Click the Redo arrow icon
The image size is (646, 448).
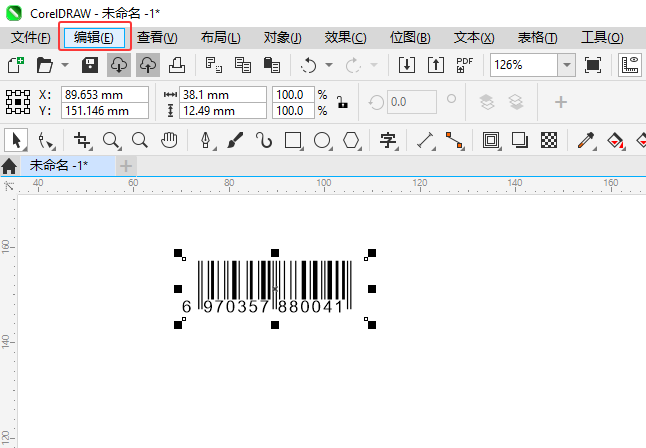click(353, 65)
